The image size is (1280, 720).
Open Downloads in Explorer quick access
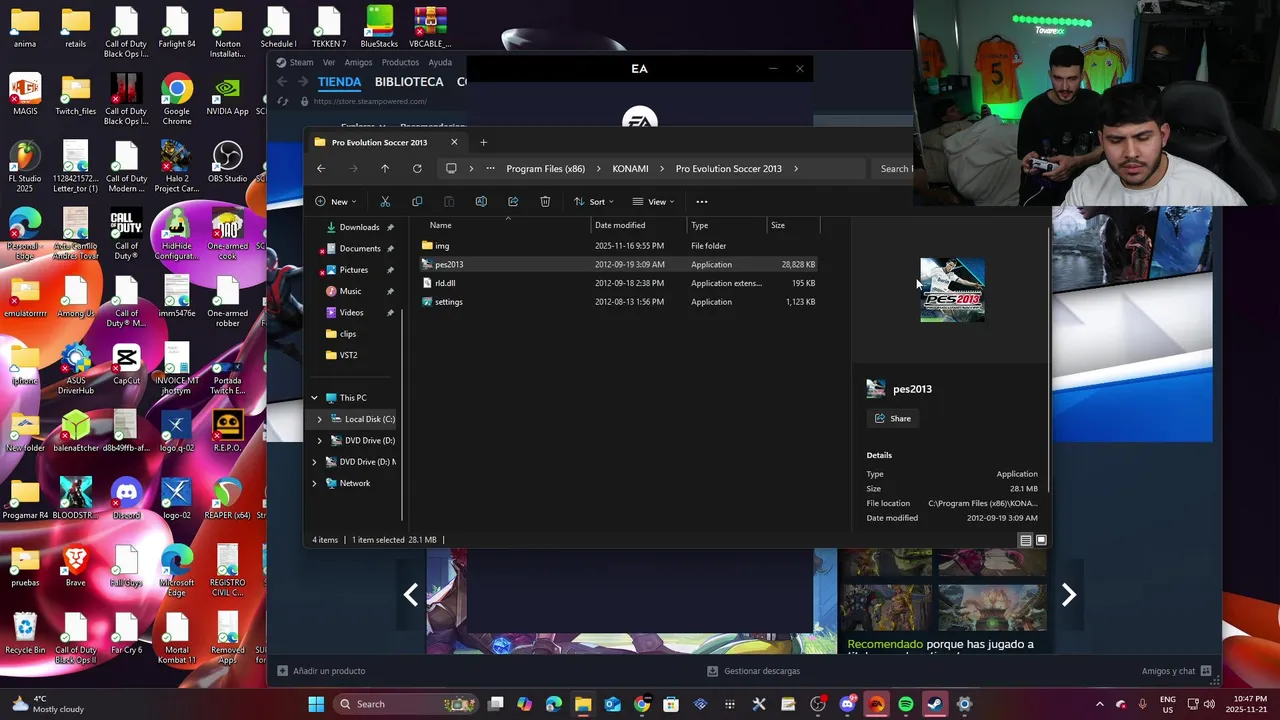click(x=359, y=227)
